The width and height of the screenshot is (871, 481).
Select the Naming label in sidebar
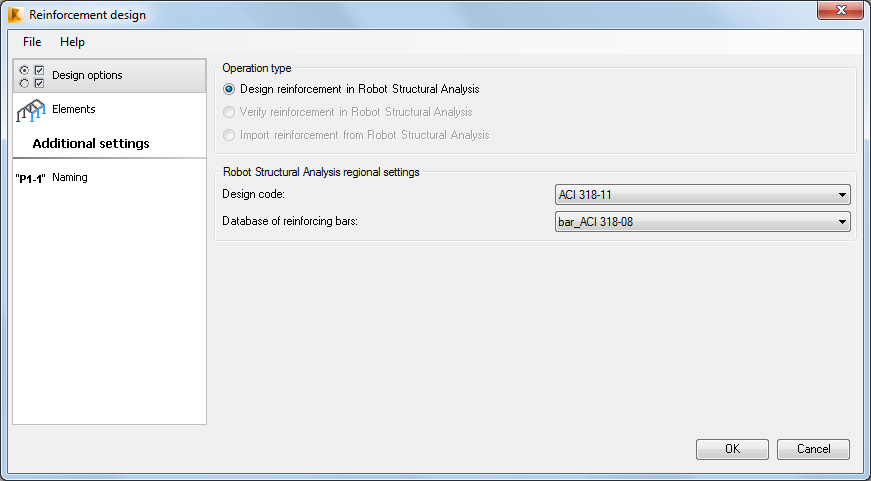(x=70, y=178)
